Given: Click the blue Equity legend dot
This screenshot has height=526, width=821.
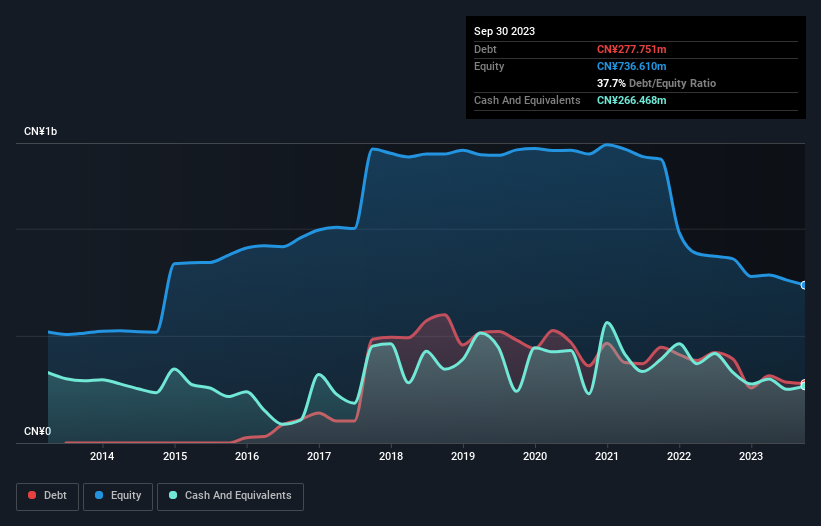Looking at the screenshot, I should [x=99, y=495].
